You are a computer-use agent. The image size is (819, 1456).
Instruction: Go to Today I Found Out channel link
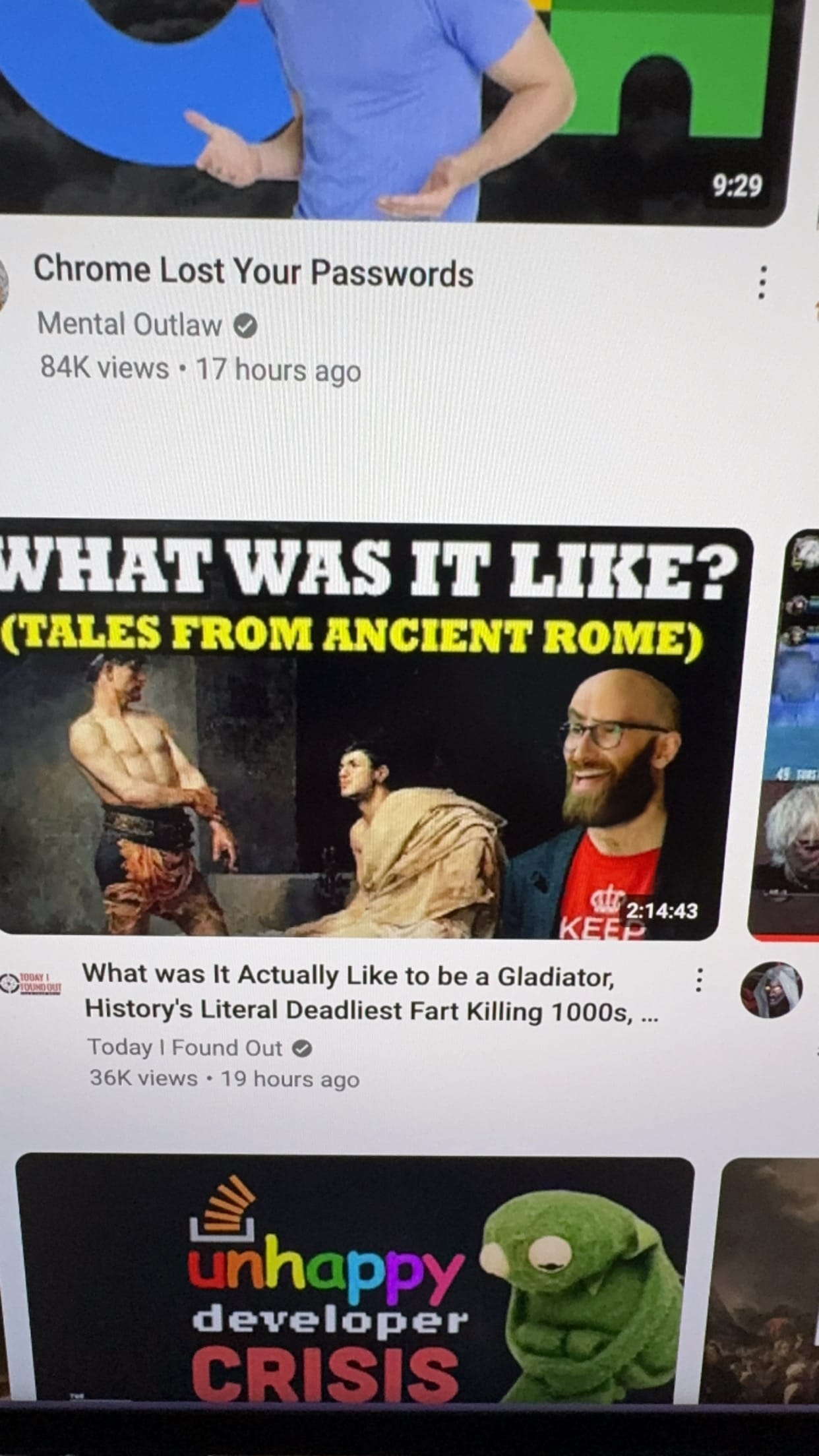[185, 1047]
